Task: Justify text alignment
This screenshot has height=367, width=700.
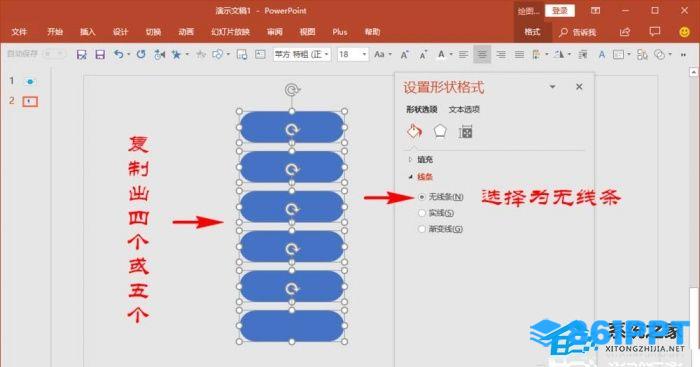Action: point(519,54)
